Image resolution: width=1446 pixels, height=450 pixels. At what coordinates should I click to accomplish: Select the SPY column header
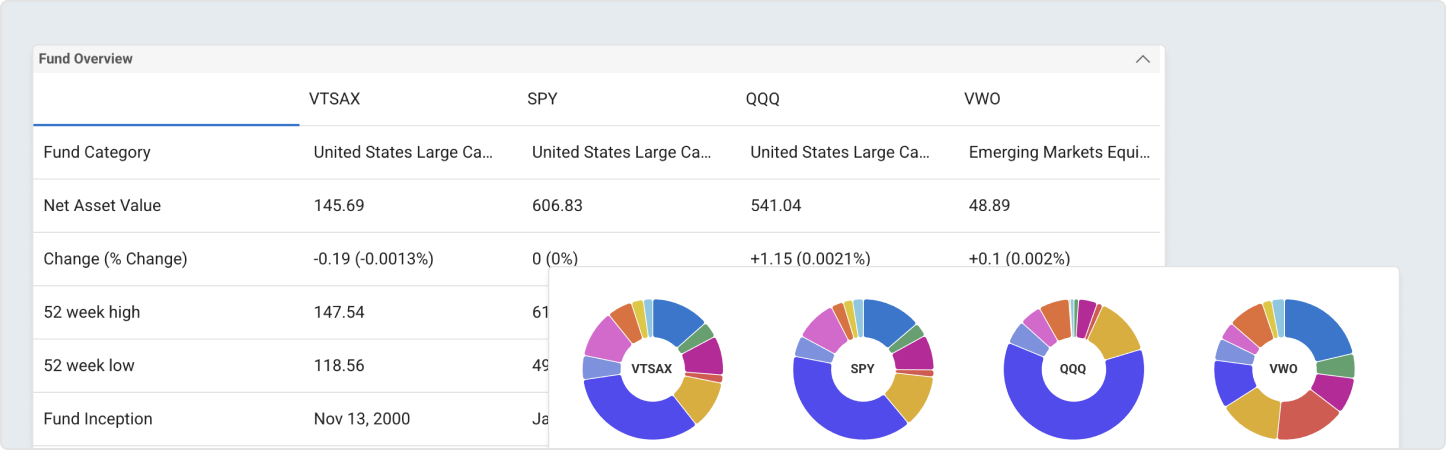pyautogui.click(x=542, y=99)
